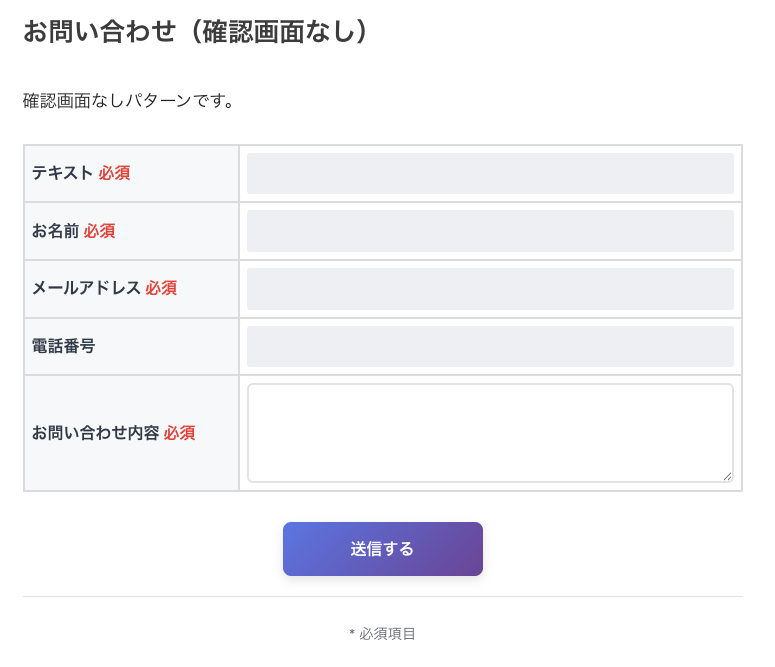The height and width of the screenshot is (667, 775).
Task: Click the 必須 marker beside メールアドレス
Action: pyautogui.click(x=161, y=289)
